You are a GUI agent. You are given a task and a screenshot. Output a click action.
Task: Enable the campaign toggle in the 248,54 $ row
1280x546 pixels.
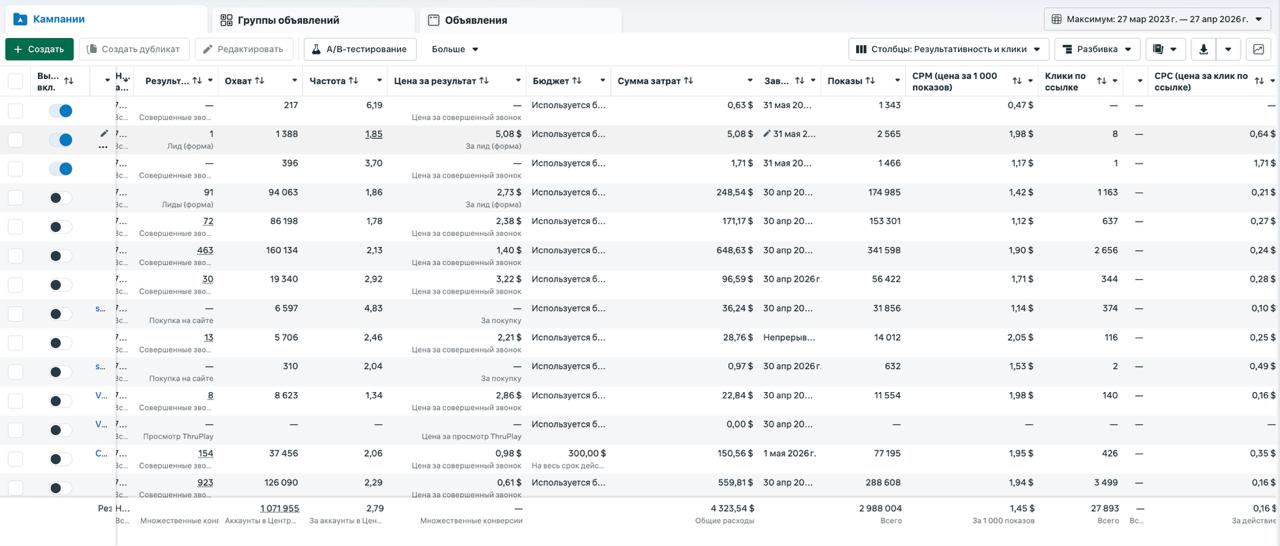coord(60,198)
